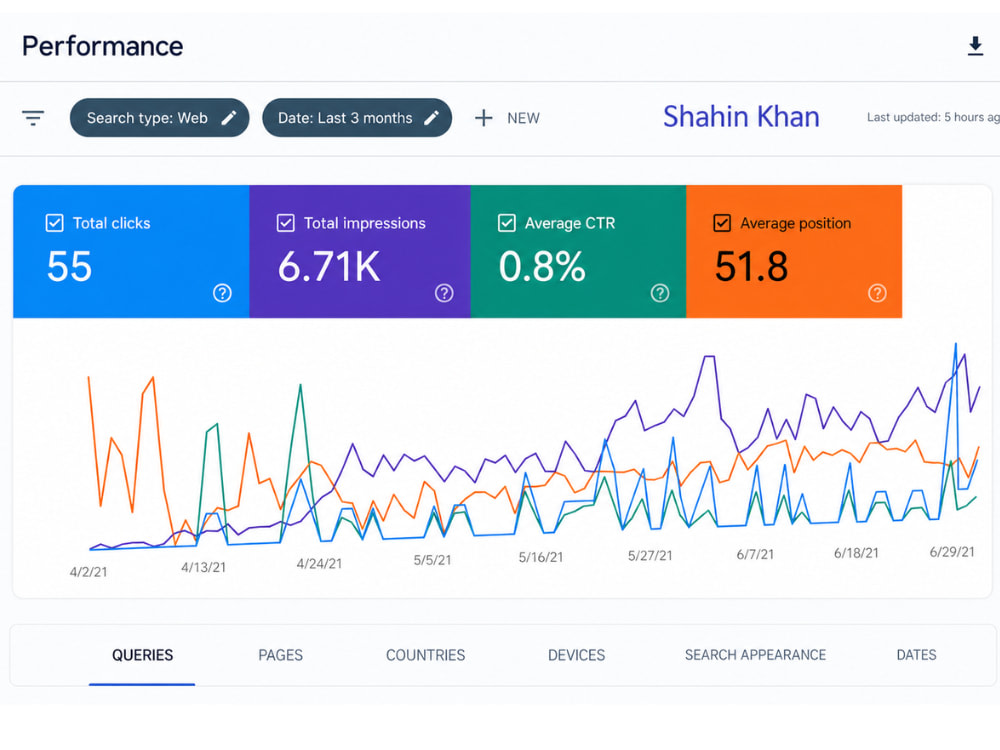Click the plus icon to add filter
Viewport: 1000px width, 750px height.
pyautogui.click(x=483, y=118)
